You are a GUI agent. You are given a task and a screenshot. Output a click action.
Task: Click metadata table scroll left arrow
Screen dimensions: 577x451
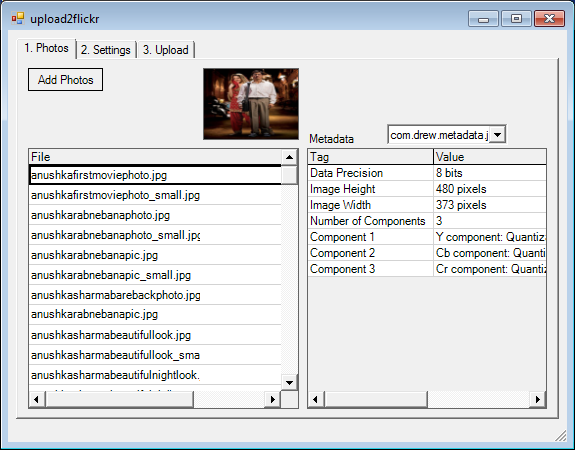316,399
